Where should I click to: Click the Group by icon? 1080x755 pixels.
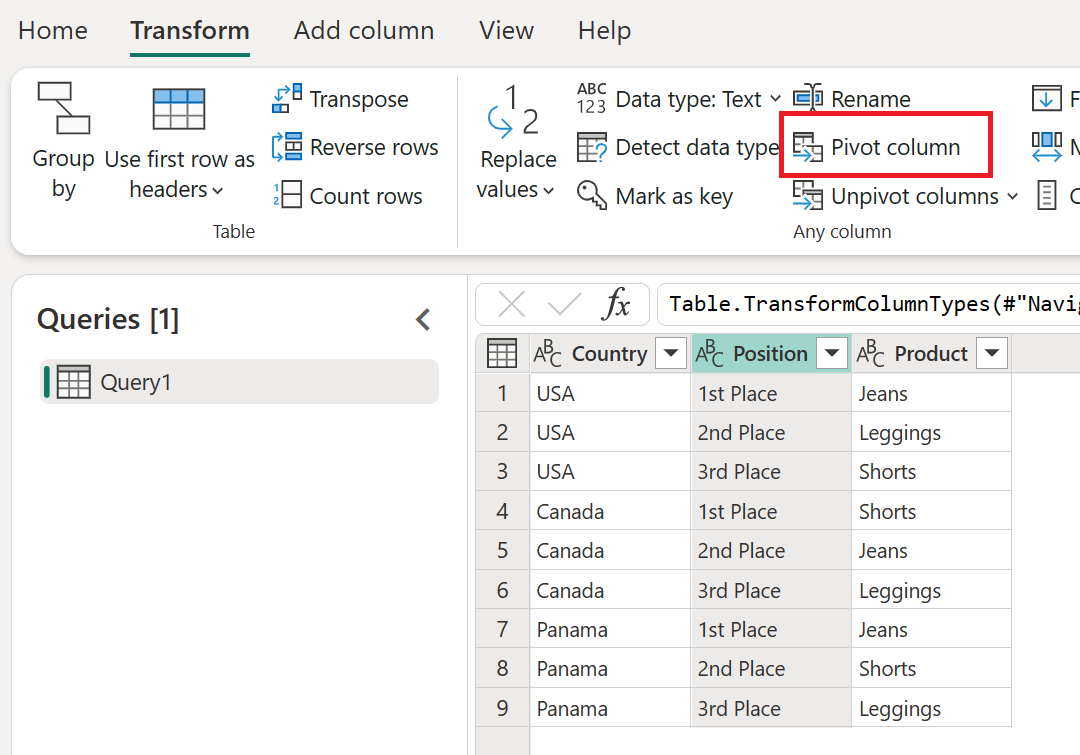click(x=63, y=108)
